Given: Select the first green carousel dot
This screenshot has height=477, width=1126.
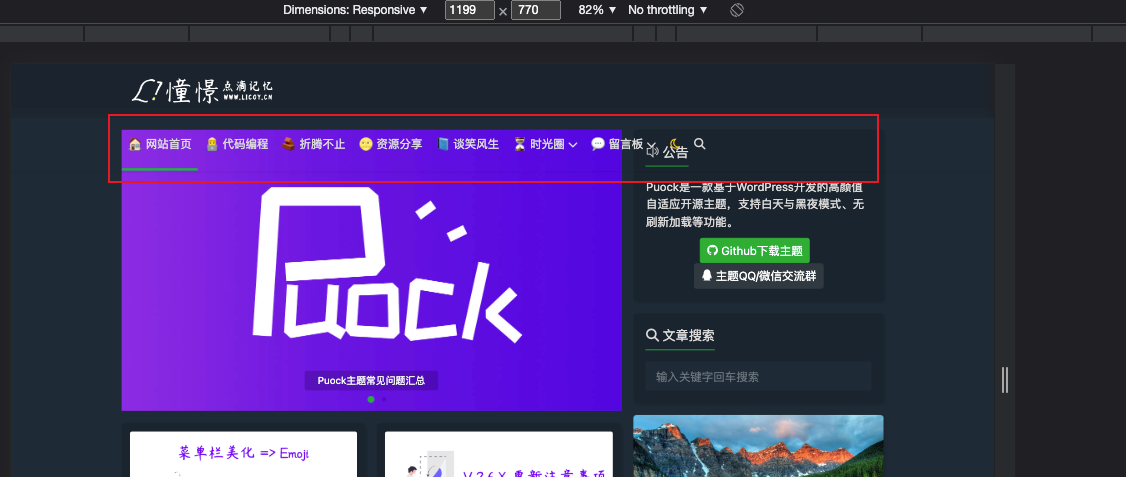Looking at the screenshot, I should click(371, 399).
